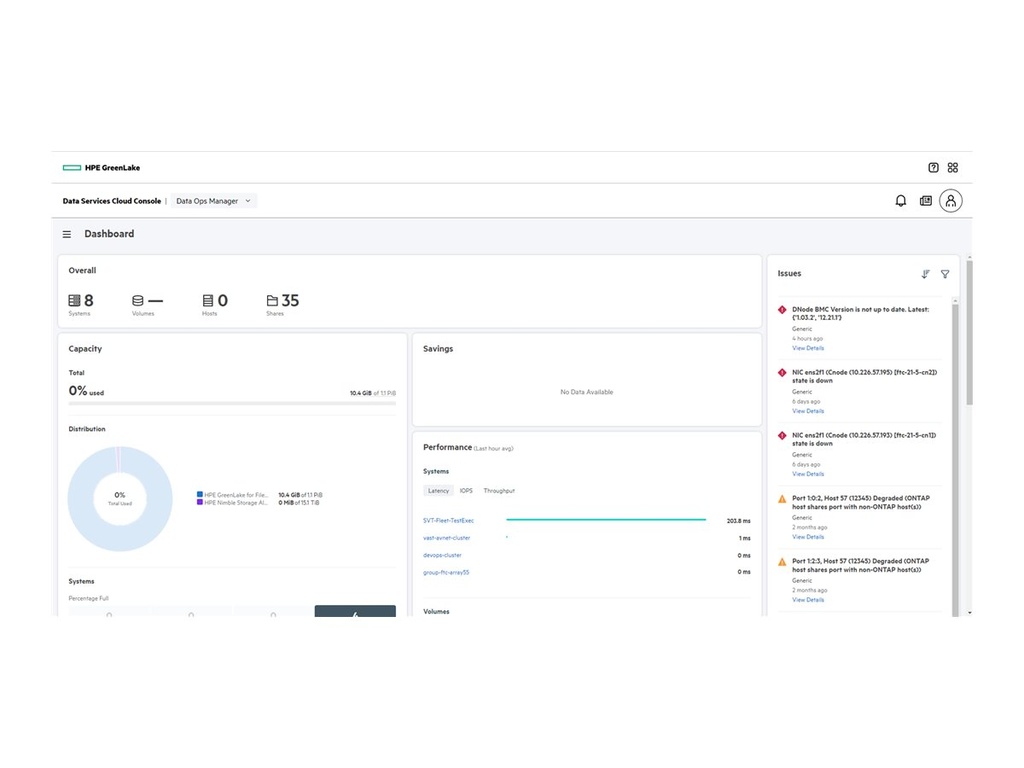Click the filter icon in the Issues panel
1024x768 pixels.
(944, 274)
